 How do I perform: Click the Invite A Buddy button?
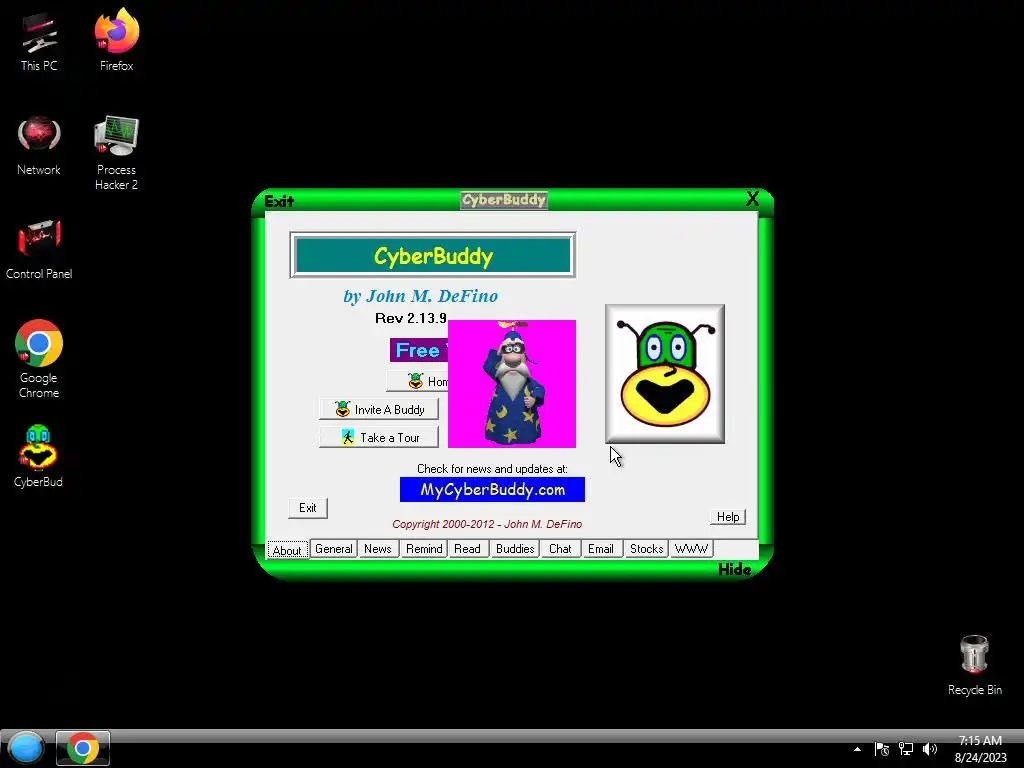379,409
